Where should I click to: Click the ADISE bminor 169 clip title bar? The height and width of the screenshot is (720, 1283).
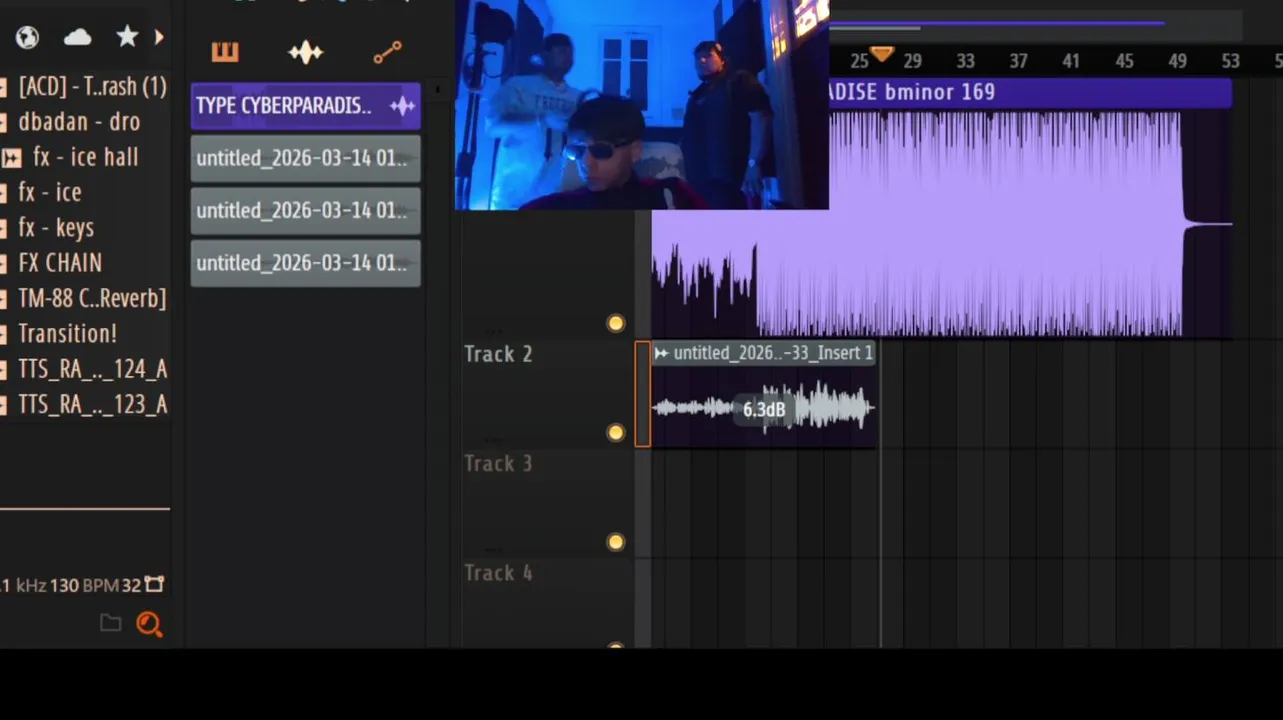(1030, 93)
